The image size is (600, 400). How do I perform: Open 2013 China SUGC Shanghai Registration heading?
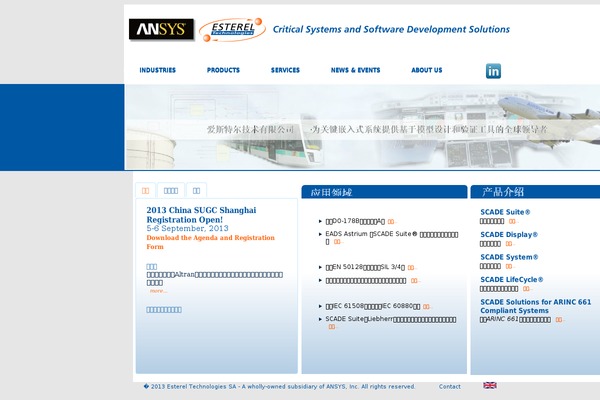(x=201, y=215)
